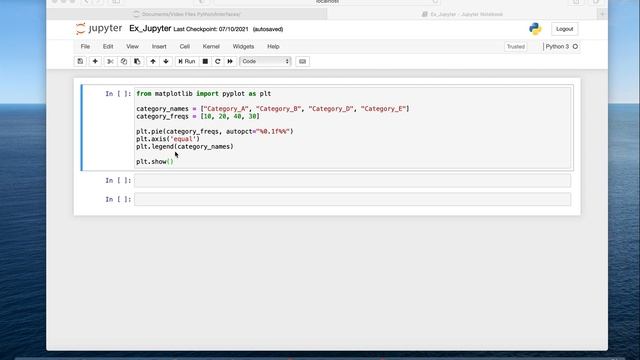Click the category_freqs assignment line
Viewport: 640px width, 360px height.
click(198, 117)
